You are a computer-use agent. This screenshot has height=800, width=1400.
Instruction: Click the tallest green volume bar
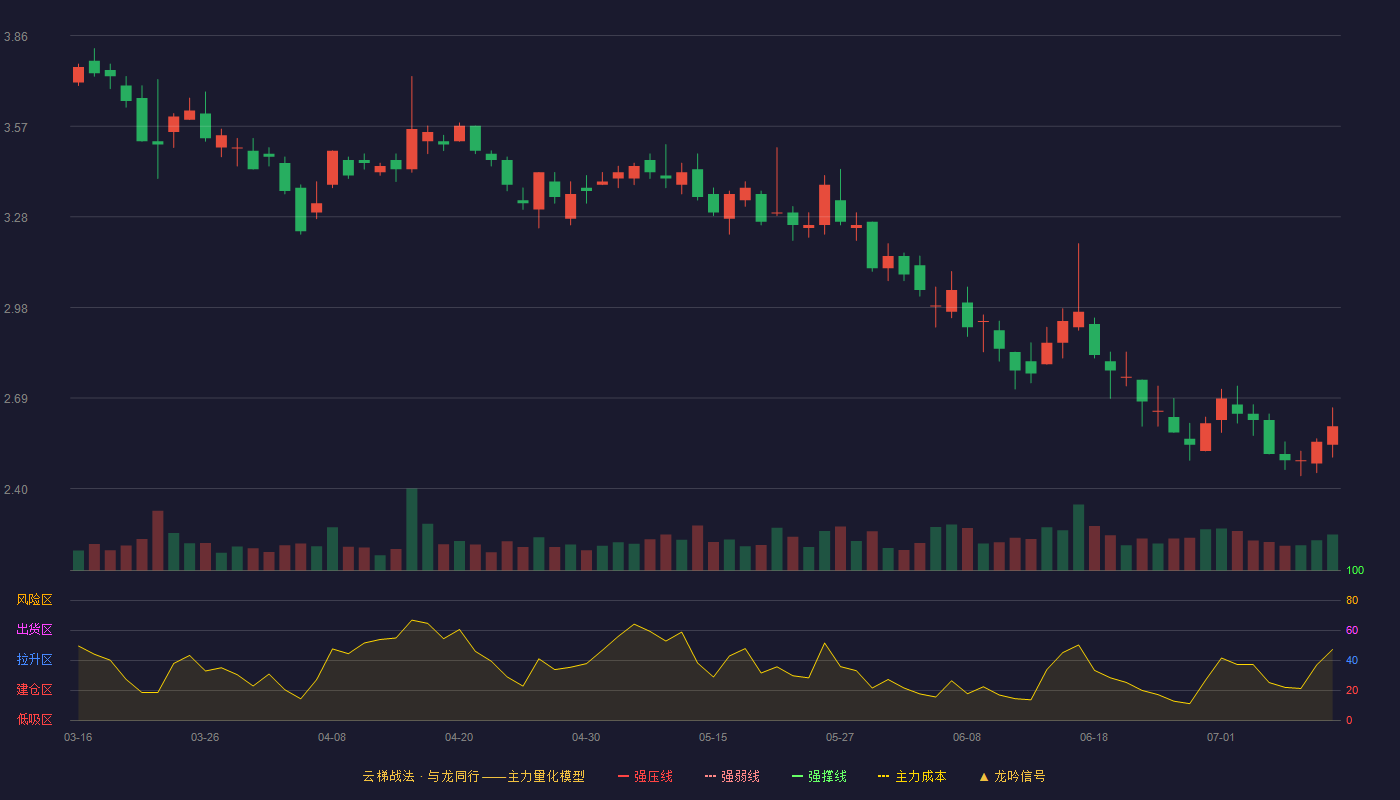click(412, 529)
